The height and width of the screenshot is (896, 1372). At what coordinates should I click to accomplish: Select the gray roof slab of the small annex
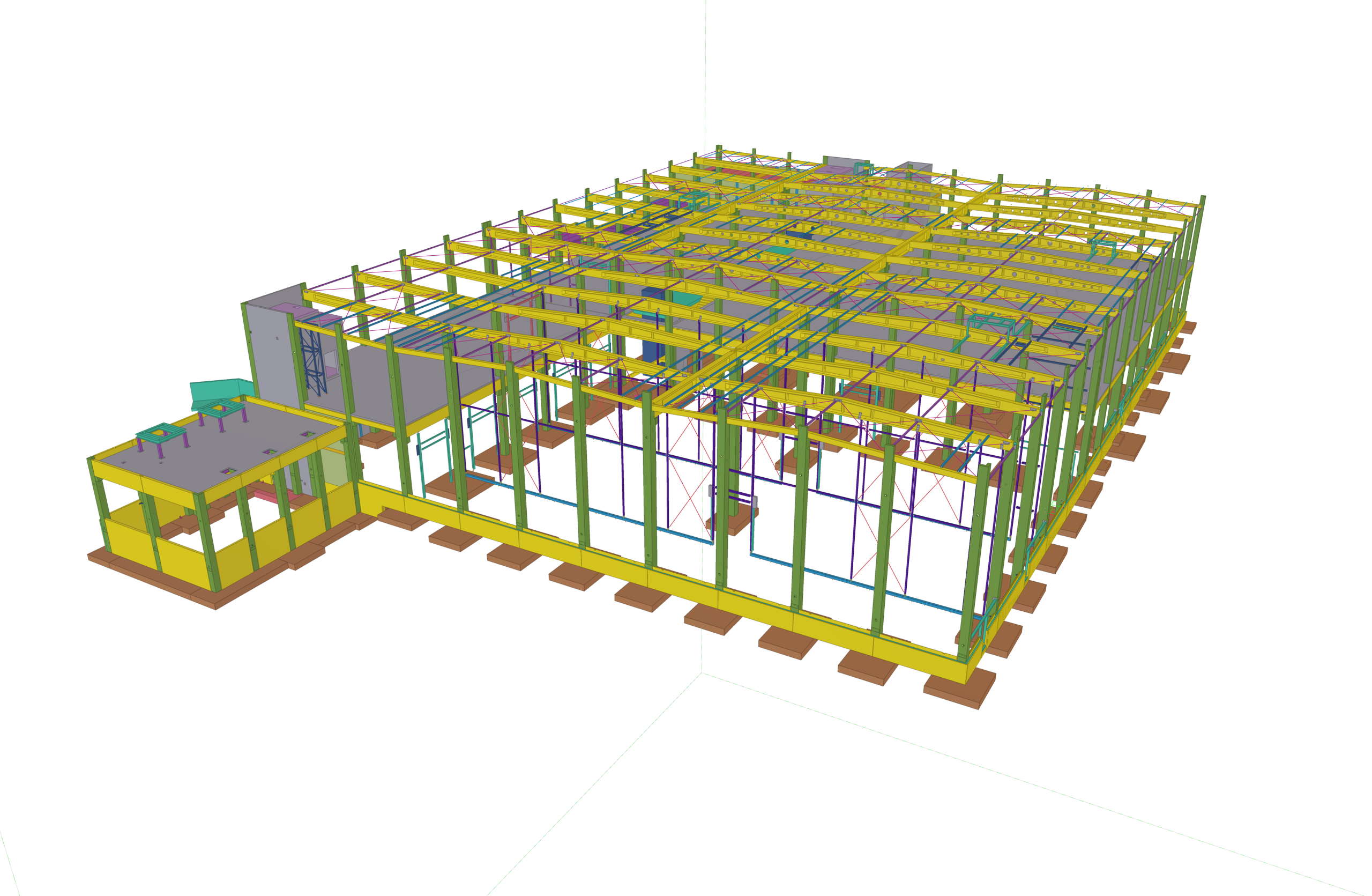tap(222, 444)
